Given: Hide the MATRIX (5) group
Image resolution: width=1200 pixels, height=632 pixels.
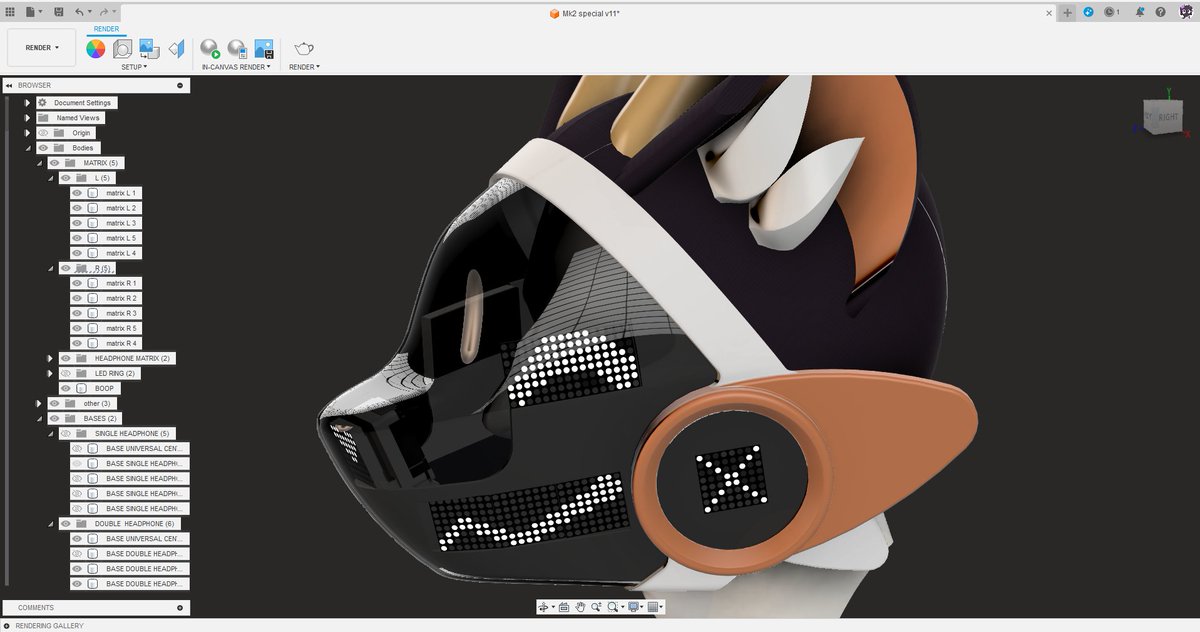Looking at the screenshot, I should click(x=55, y=163).
